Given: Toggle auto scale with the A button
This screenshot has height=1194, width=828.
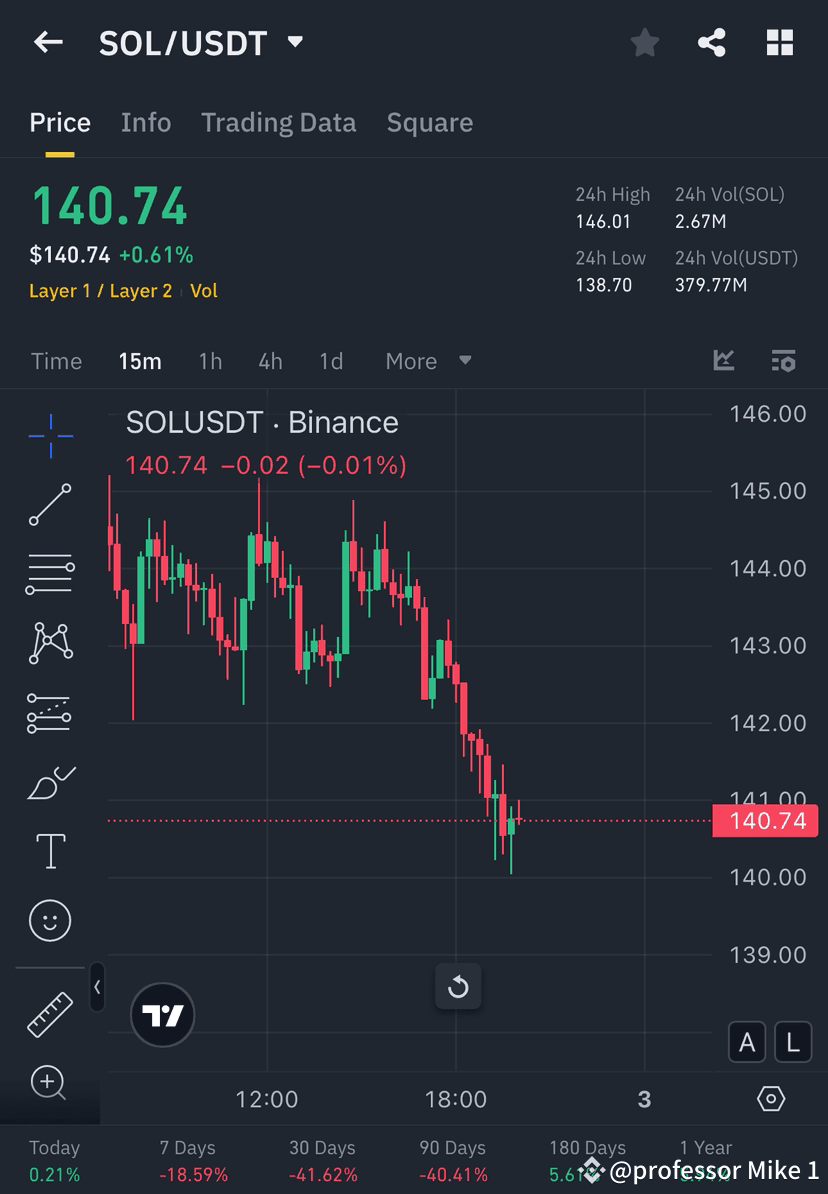Looking at the screenshot, I should [747, 1042].
